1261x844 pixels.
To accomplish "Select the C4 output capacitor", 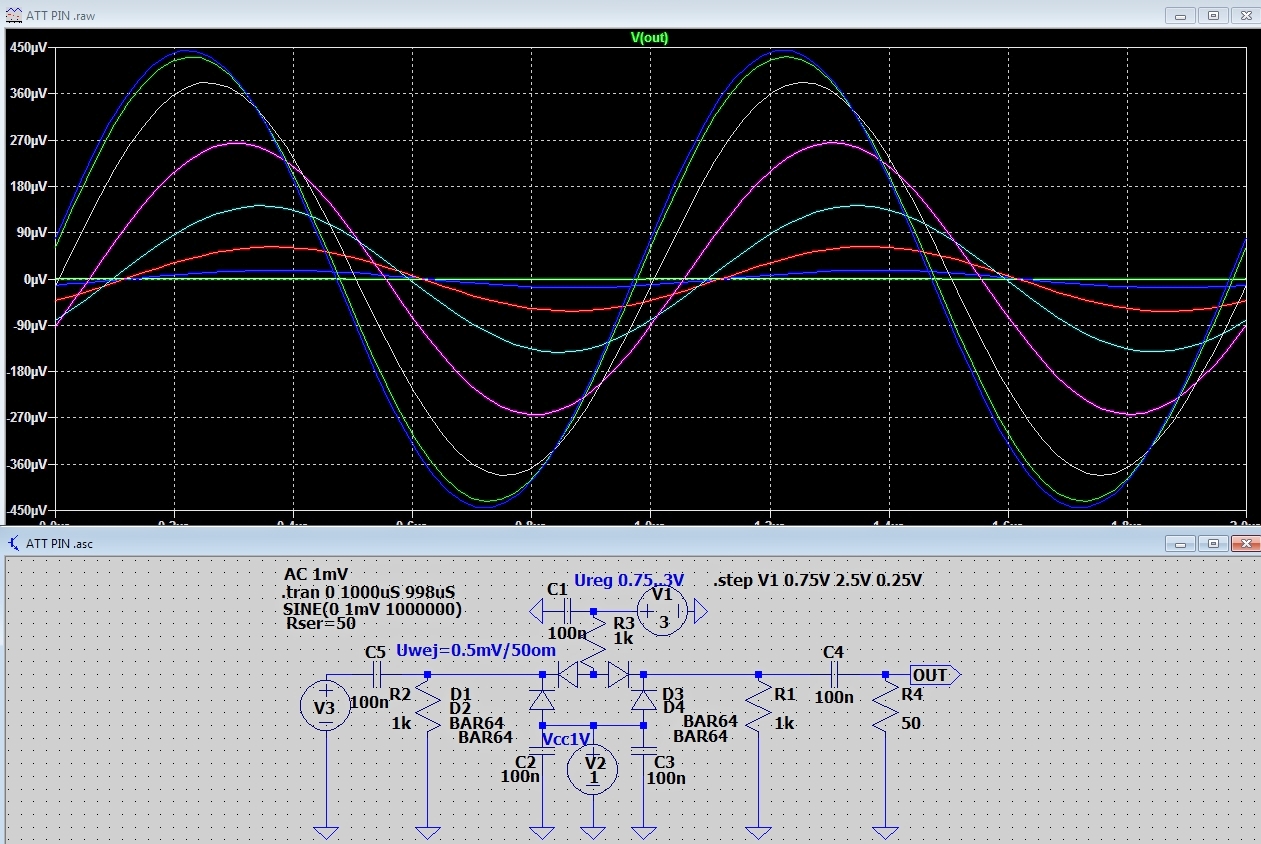I will (834, 675).
